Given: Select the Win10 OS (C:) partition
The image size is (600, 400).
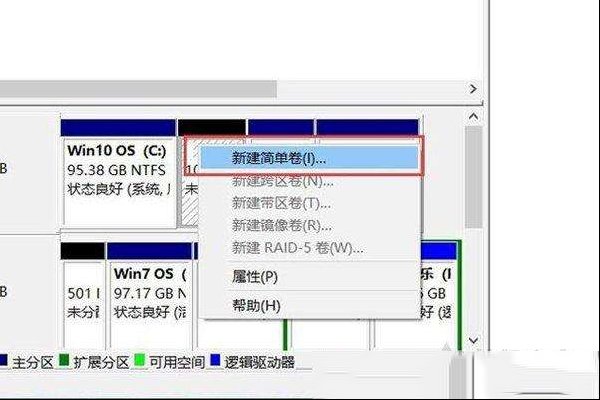Looking at the screenshot, I should tap(118, 173).
